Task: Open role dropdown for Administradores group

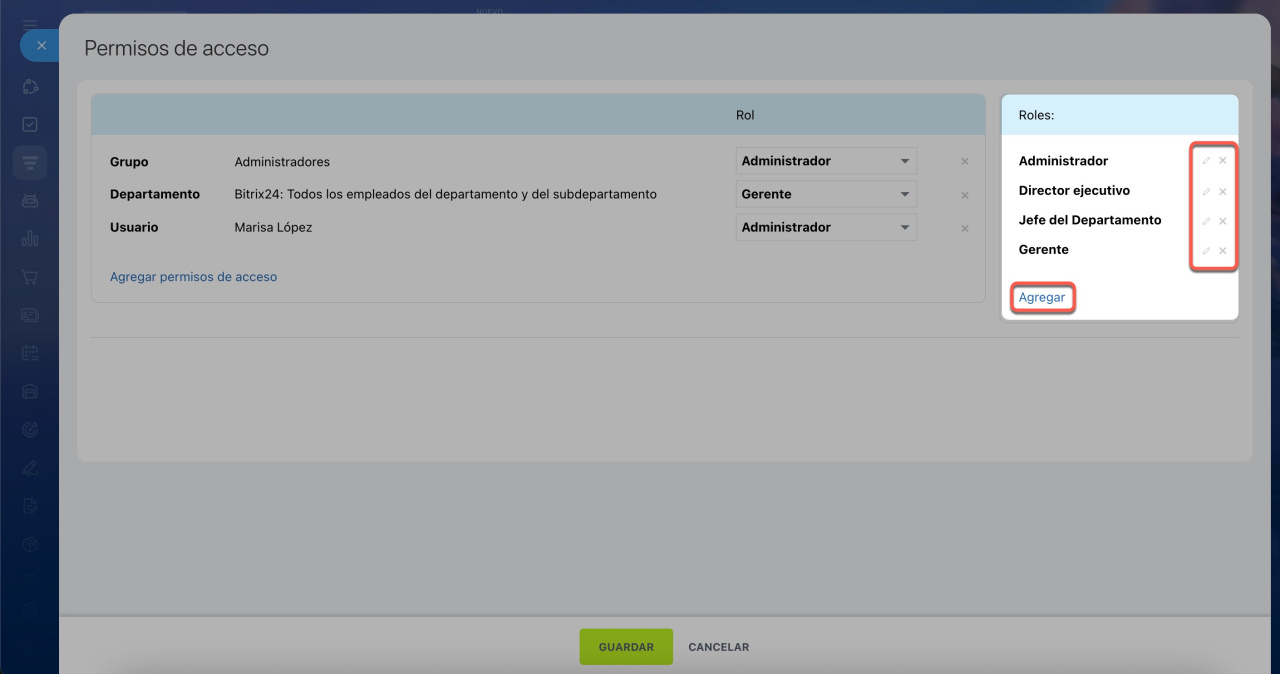Action: tap(826, 161)
